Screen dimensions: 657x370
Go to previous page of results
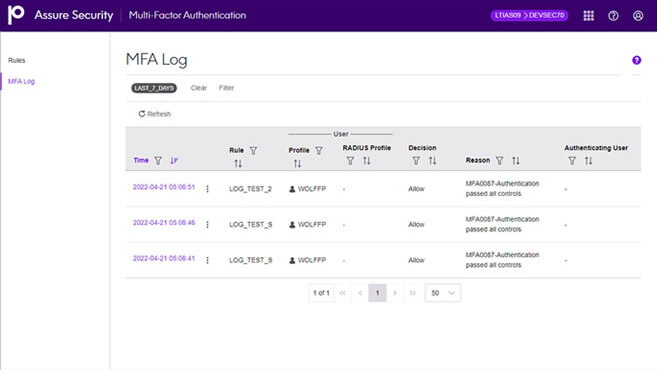pyautogui.click(x=360, y=293)
